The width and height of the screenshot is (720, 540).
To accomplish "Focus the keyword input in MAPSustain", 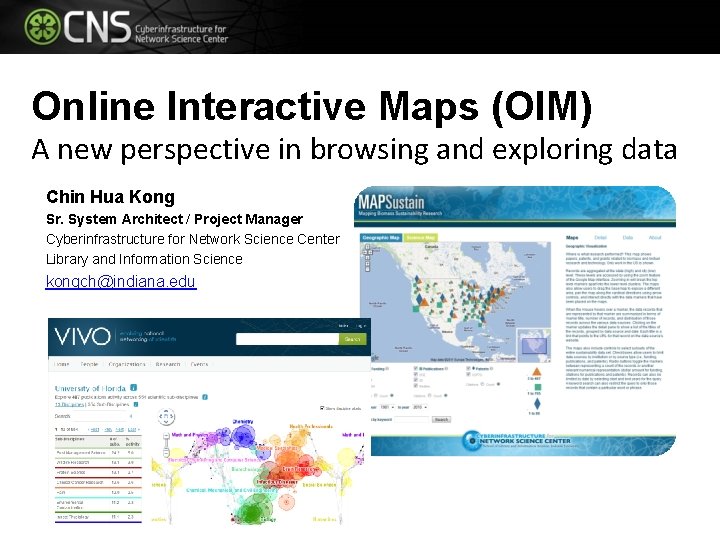I will tap(411, 420).
